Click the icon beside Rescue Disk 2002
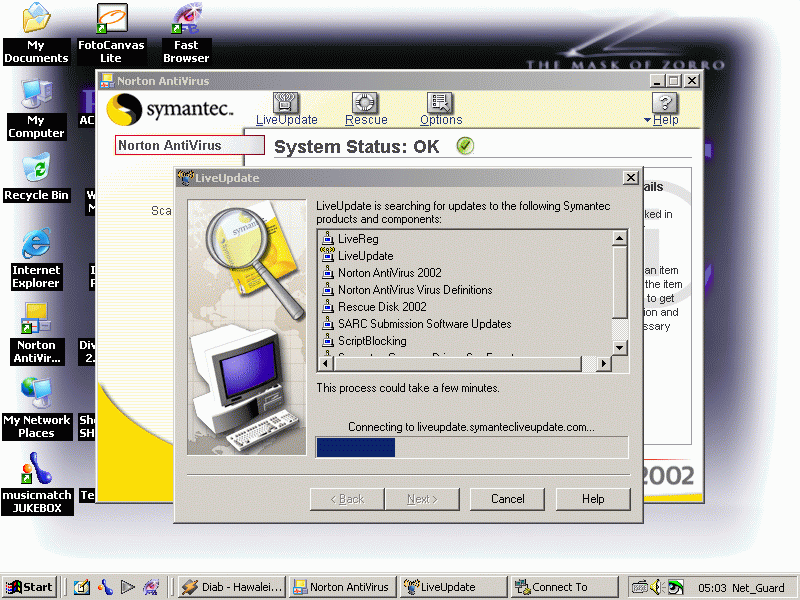The height and width of the screenshot is (600, 800). pos(328,307)
